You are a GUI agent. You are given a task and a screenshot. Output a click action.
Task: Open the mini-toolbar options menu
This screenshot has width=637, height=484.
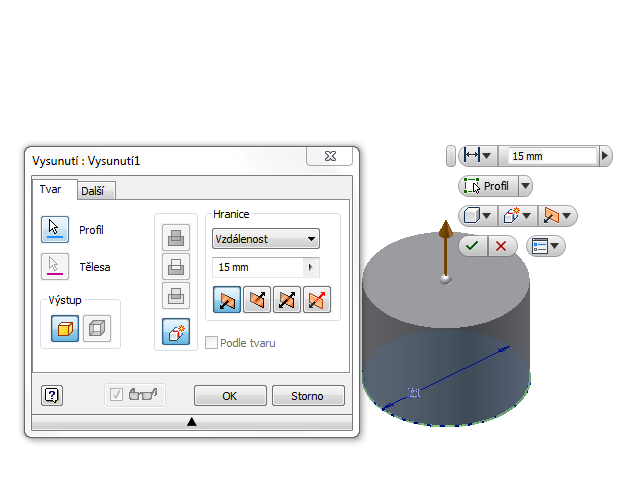545,246
